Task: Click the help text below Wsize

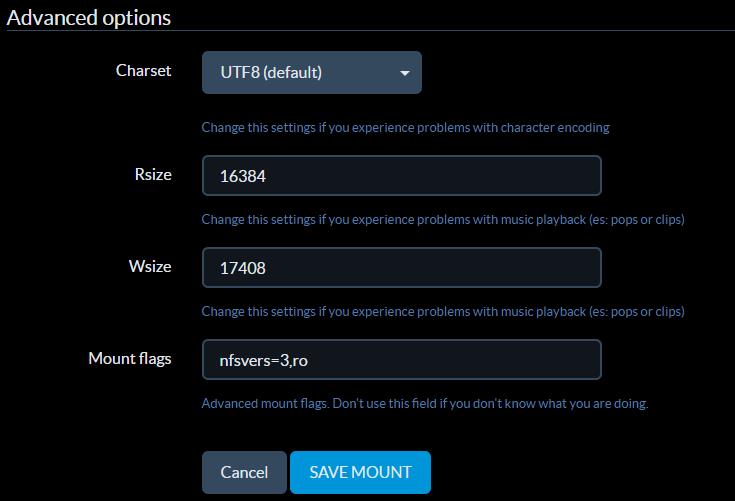Action: 442,311
